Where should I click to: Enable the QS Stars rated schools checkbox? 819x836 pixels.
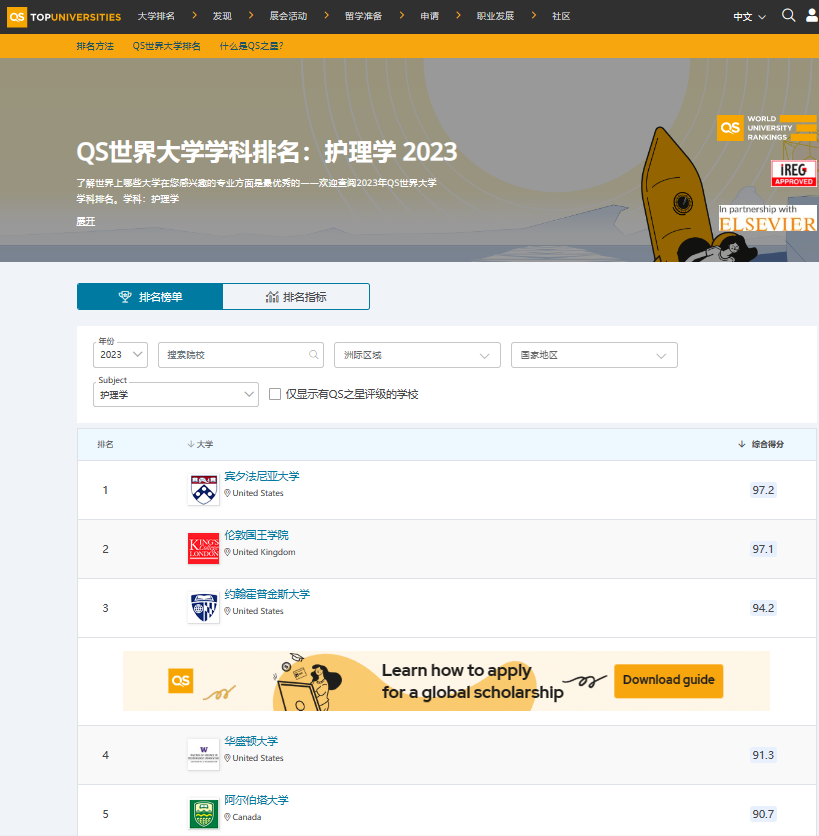(x=275, y=395)
